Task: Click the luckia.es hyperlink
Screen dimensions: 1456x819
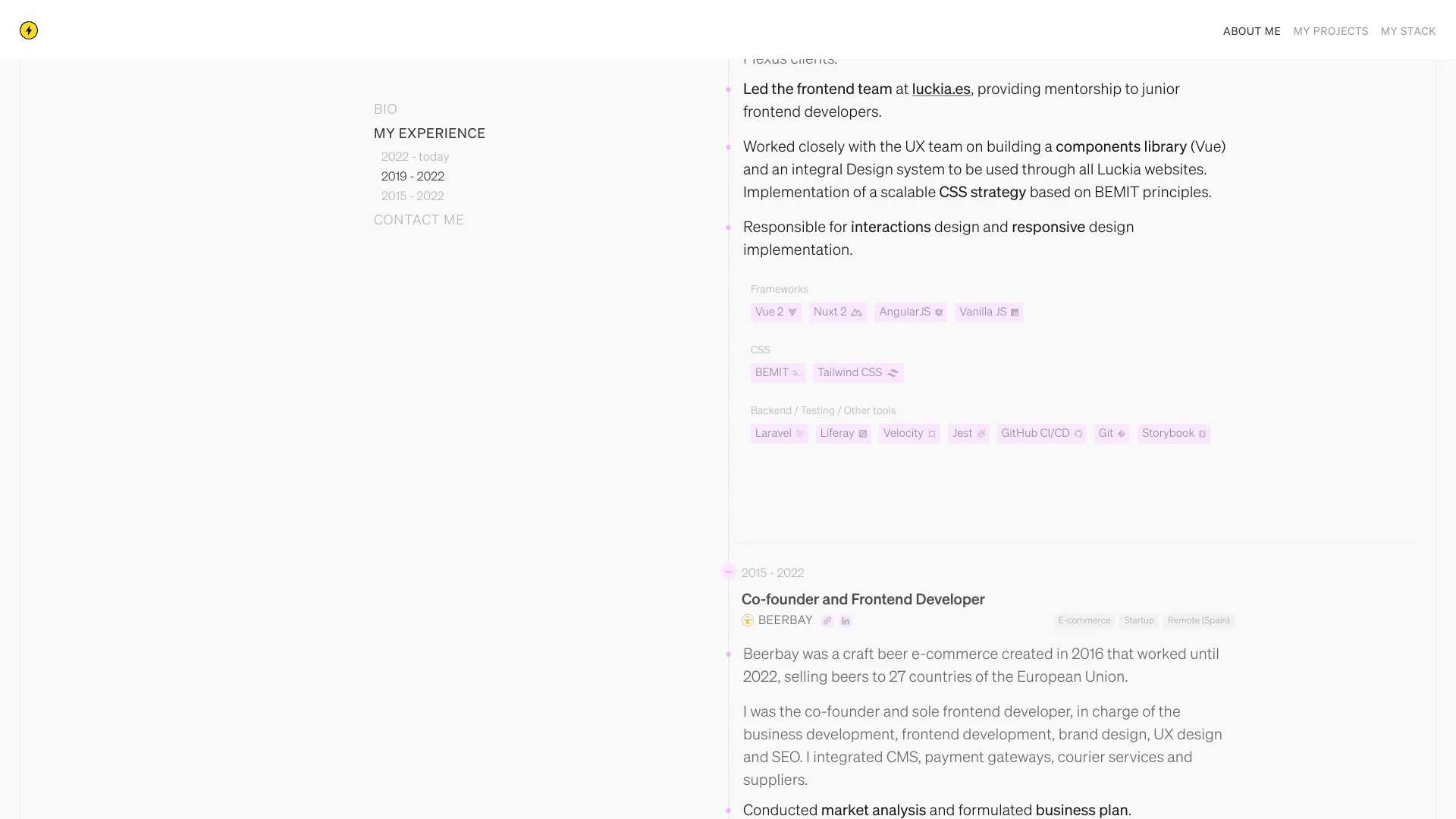Action: click(x=940, y=88)
